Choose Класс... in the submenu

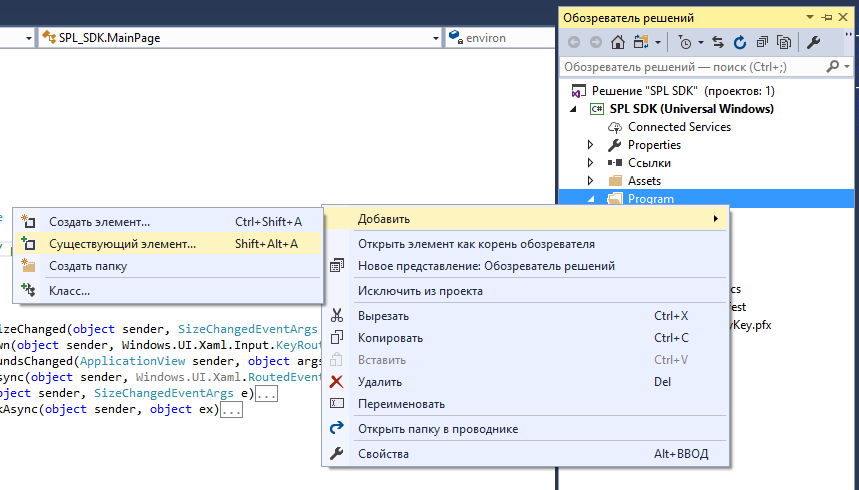point(168,291)
